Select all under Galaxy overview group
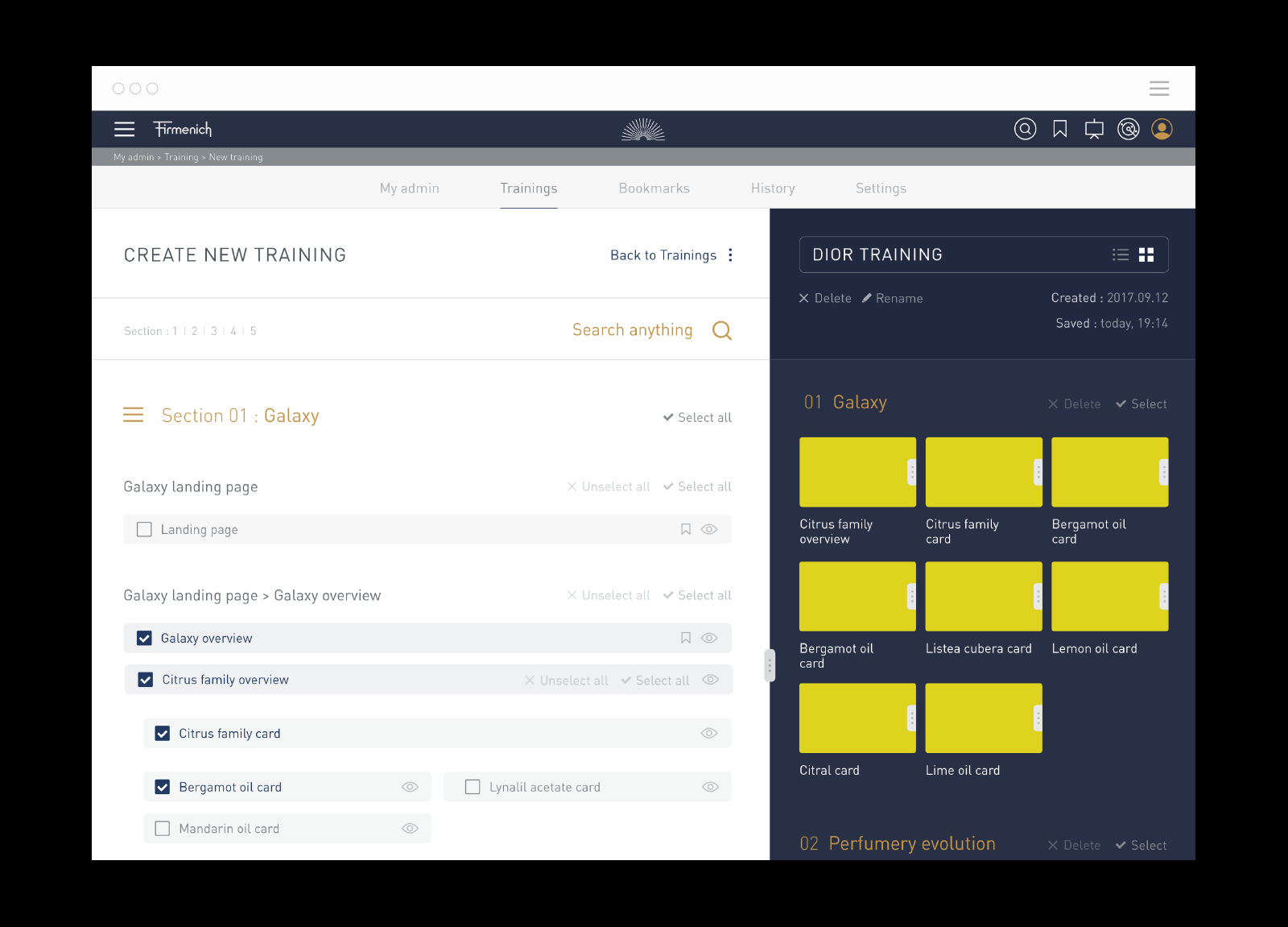1288x927 pixels. click(x=697, y=595)
